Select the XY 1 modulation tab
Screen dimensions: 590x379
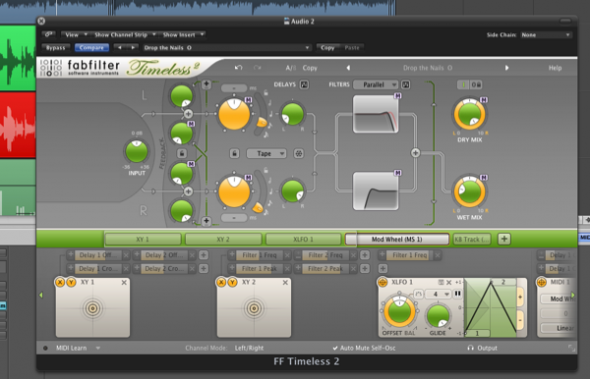143,239
